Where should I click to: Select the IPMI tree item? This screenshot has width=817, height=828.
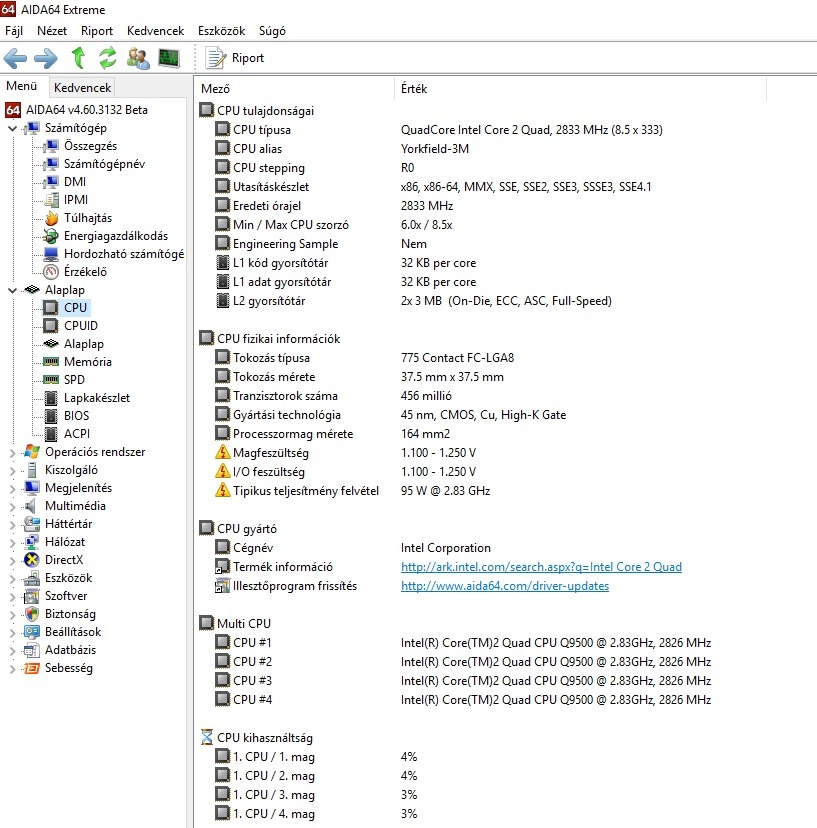pos(76,200)
